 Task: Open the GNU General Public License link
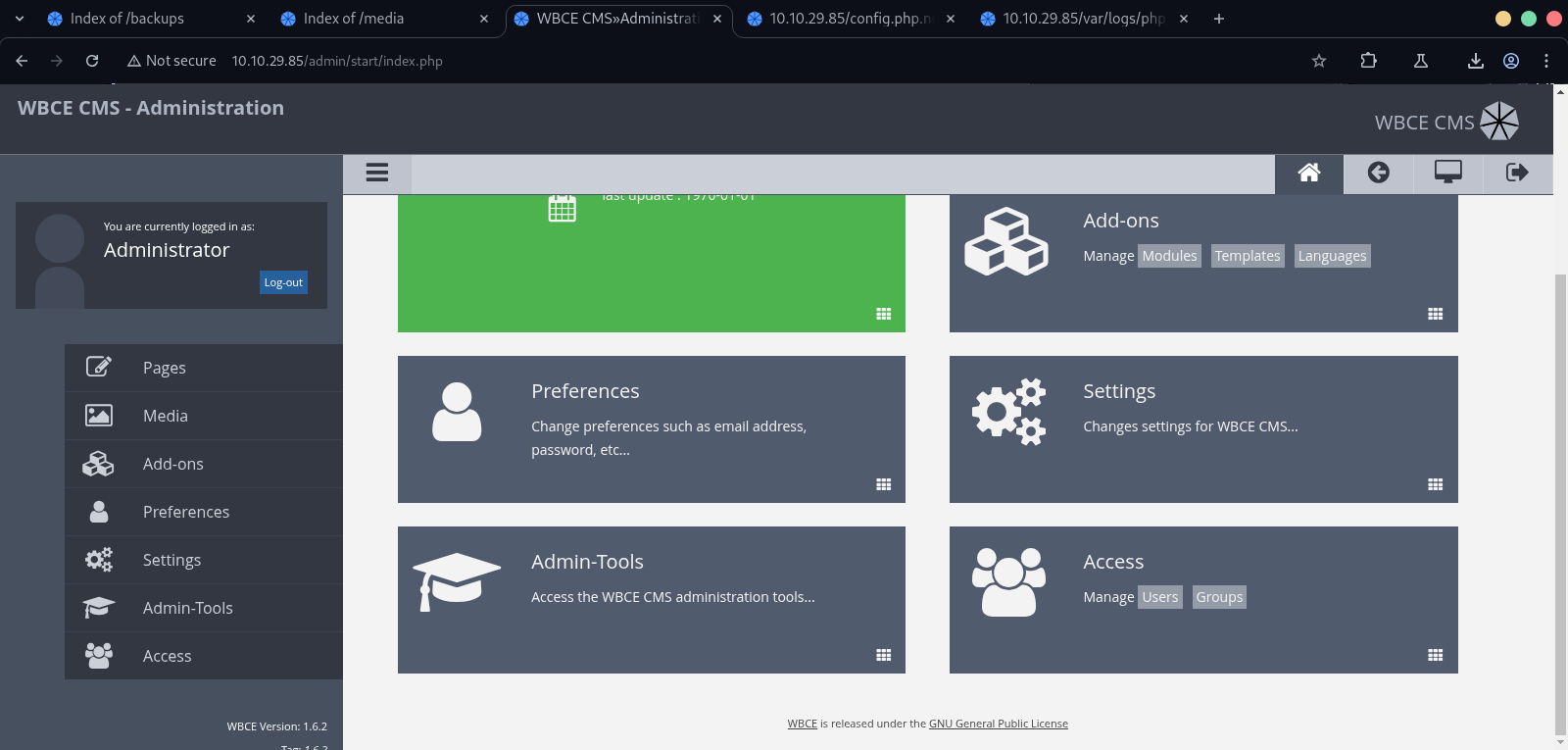click(x=998, y=724)
